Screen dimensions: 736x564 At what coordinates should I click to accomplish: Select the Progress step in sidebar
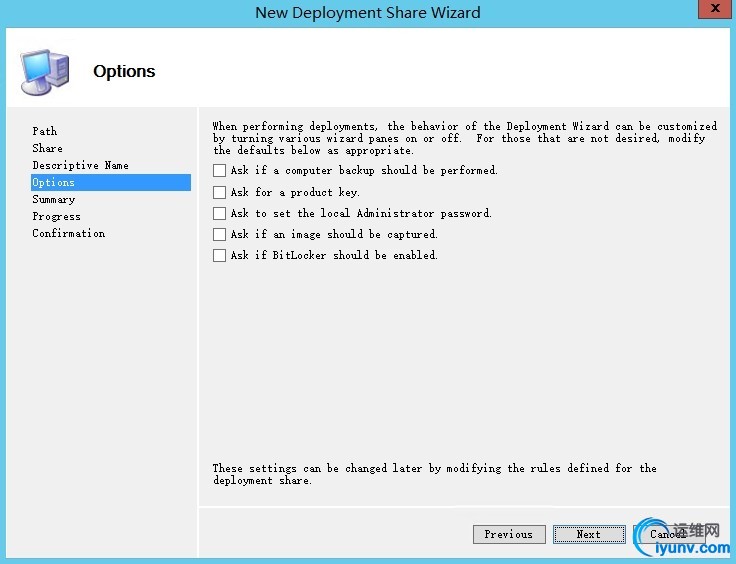(x=56, y=216)
